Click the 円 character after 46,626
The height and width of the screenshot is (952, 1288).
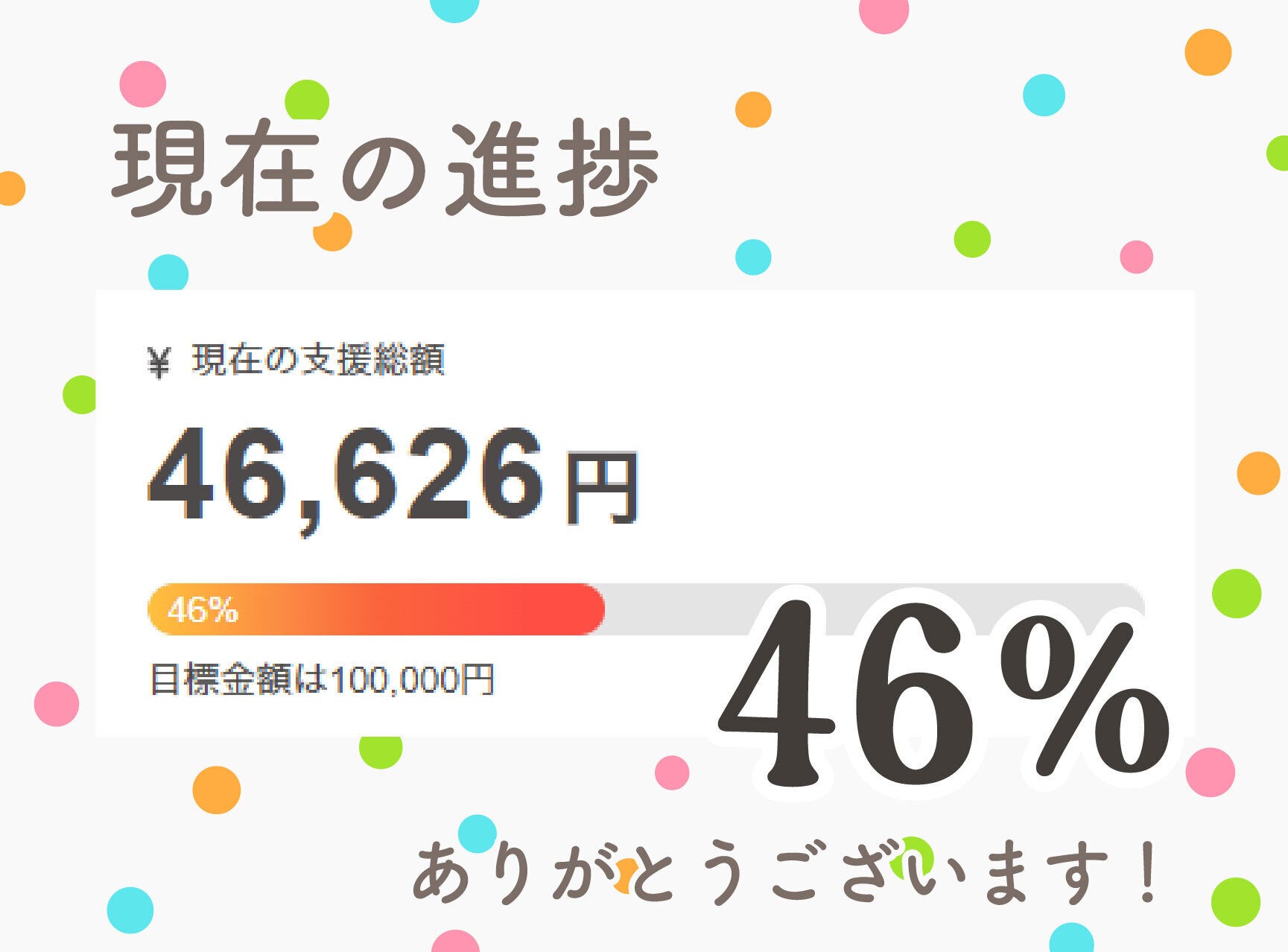point(602,487)
